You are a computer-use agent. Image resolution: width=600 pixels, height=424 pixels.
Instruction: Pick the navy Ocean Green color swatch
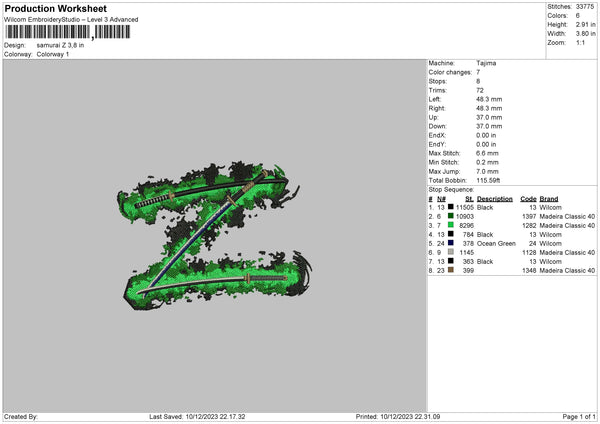[x=451, y=243]
